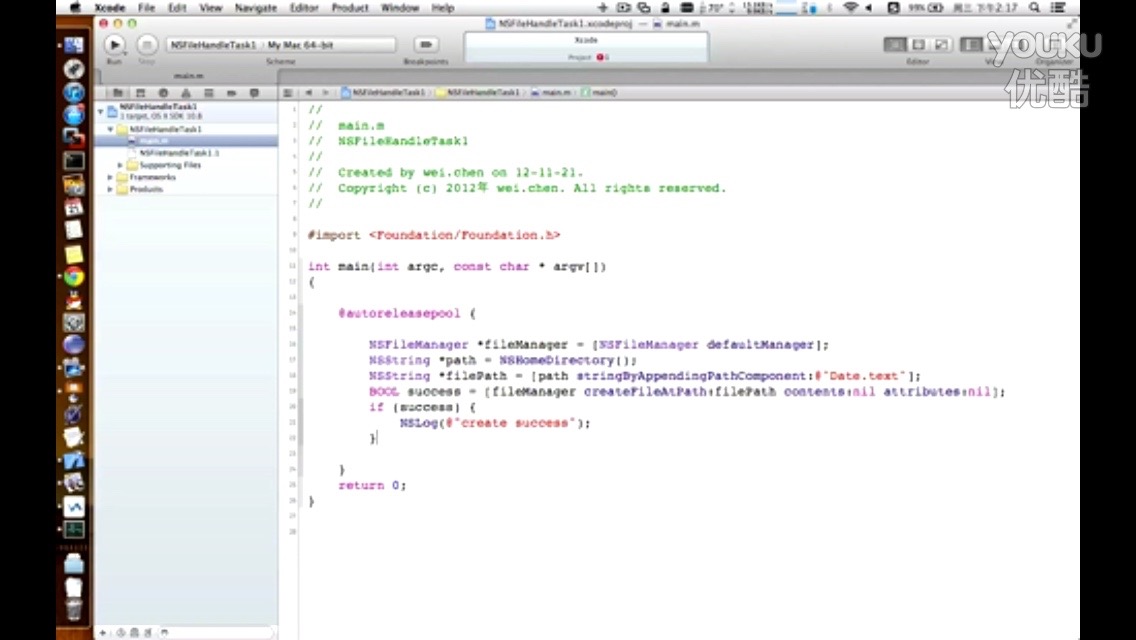
Task: Select the Standard editor mode button
Action: pos(895,45)
